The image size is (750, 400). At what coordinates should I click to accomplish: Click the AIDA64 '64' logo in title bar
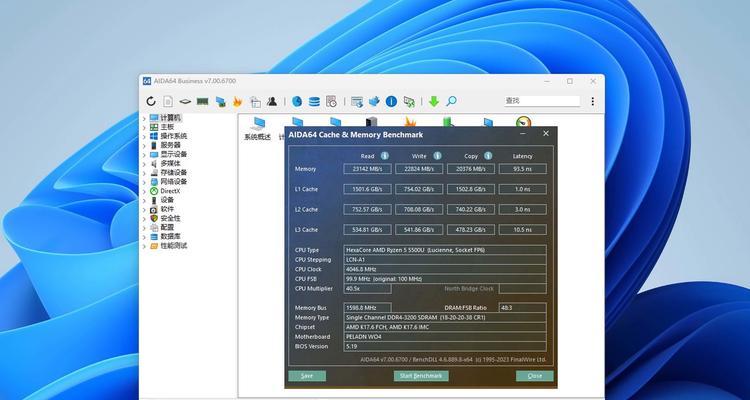(x=147, y=81)
